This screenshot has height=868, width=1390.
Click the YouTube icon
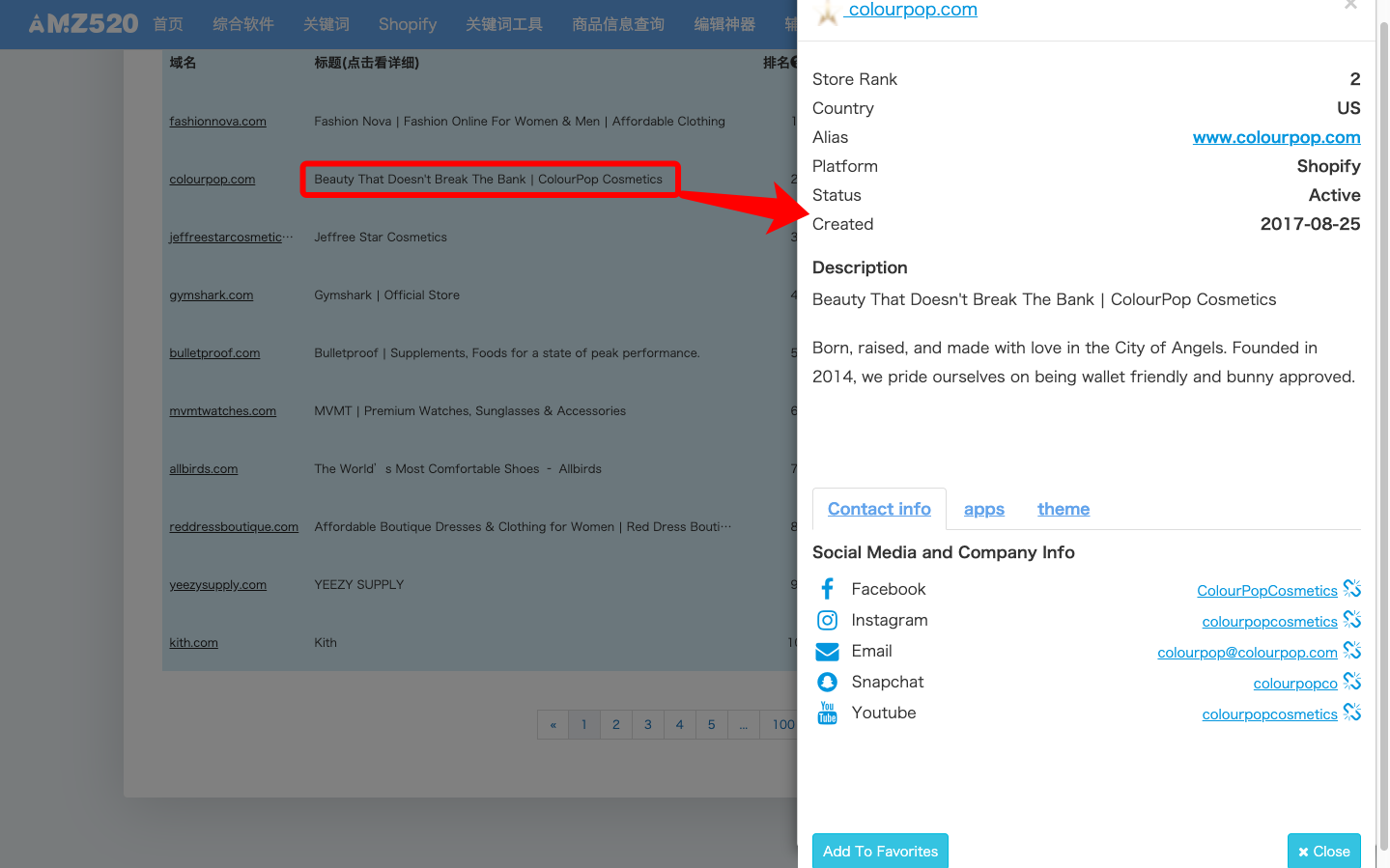(x=827, y=713)
